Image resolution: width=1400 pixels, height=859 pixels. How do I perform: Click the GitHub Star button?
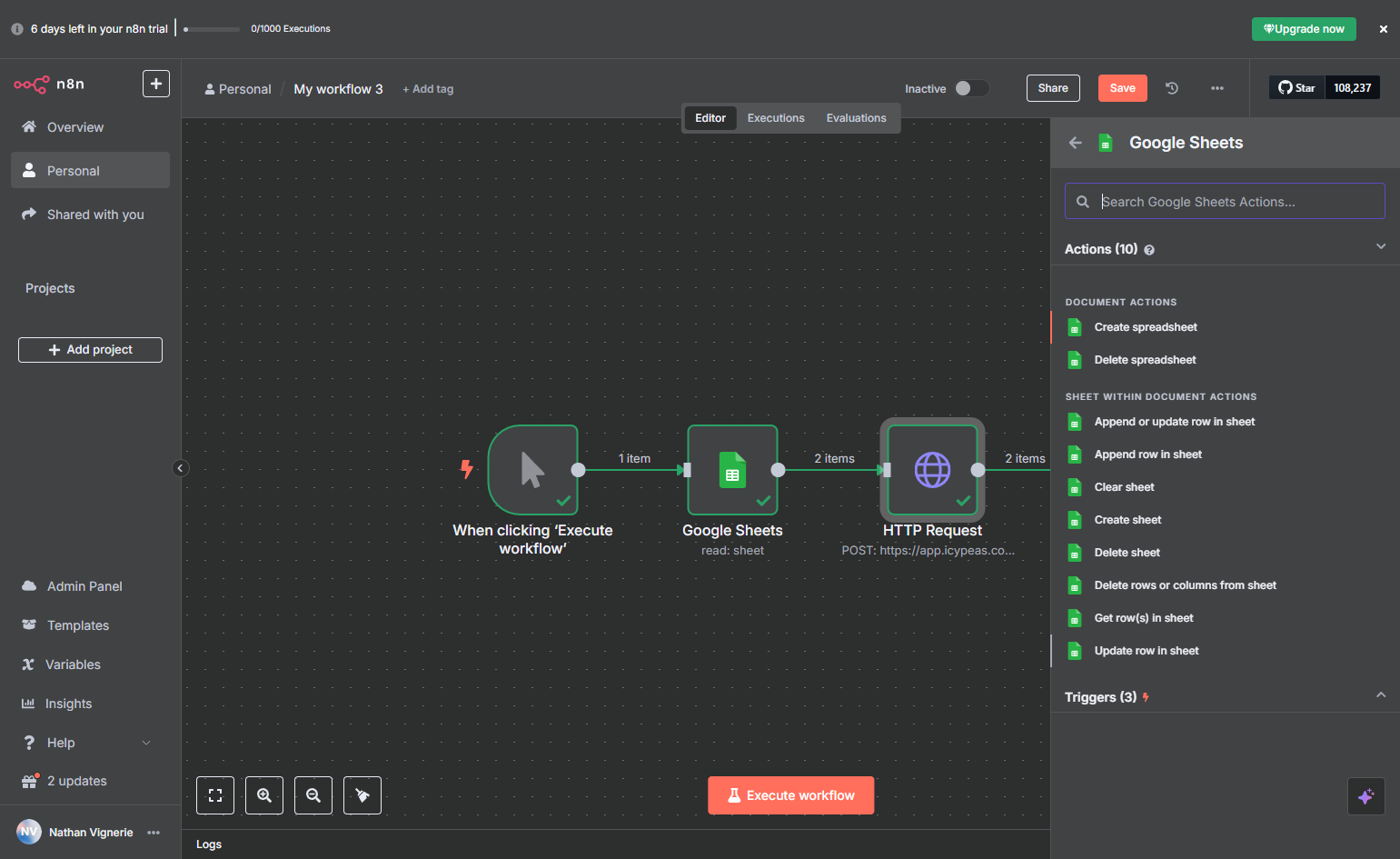[x=1297, y=88]
